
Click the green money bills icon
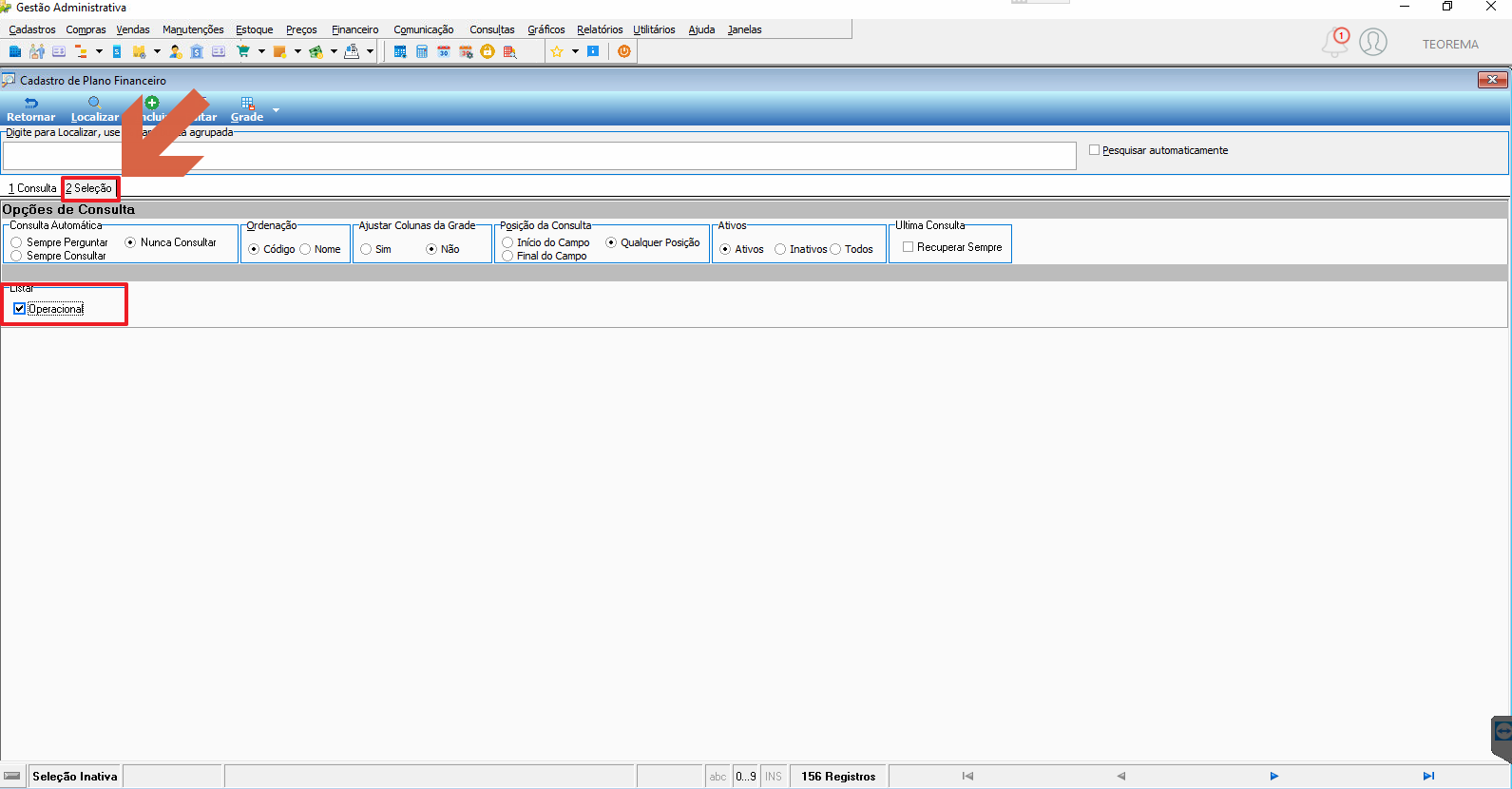coord(316,51)
